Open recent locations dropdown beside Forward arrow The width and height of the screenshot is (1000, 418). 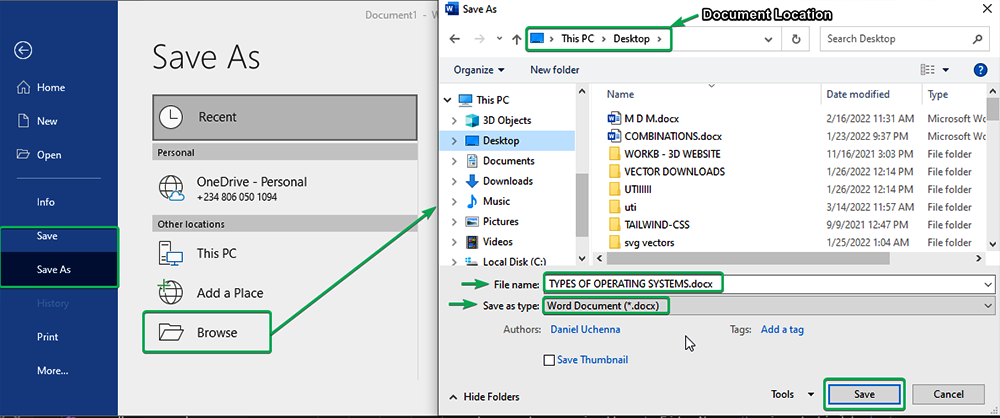499,40
